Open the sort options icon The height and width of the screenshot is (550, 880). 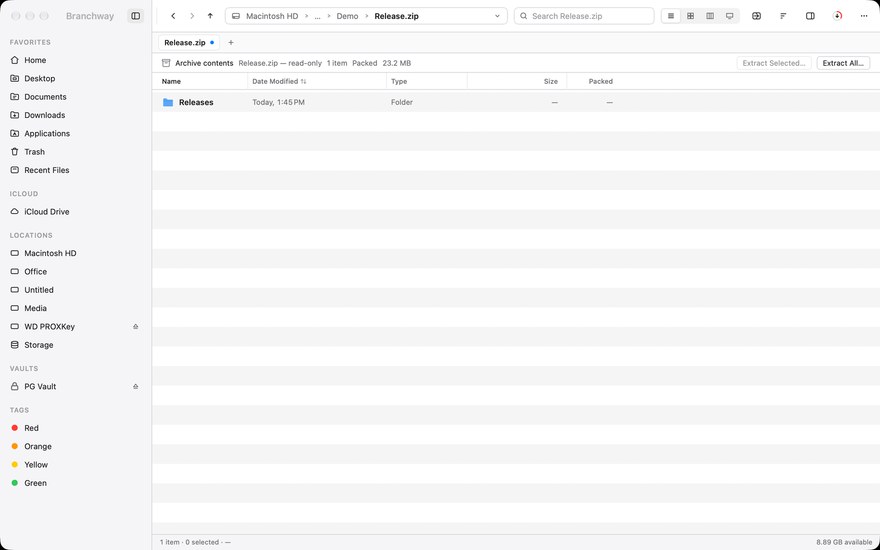tap(783, 16)
